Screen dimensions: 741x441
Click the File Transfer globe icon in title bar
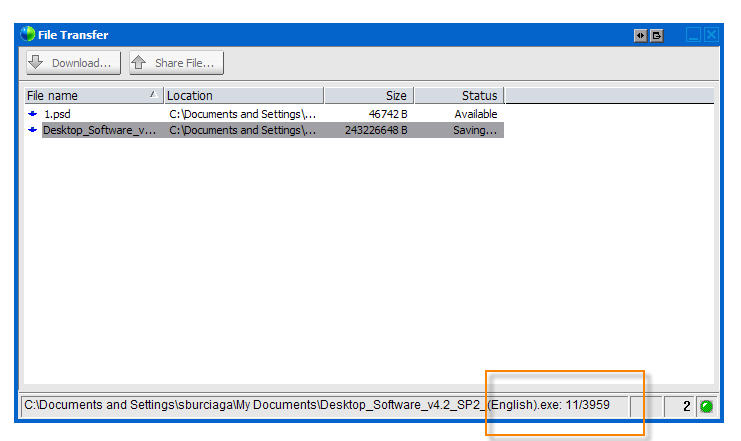[28, 35]
